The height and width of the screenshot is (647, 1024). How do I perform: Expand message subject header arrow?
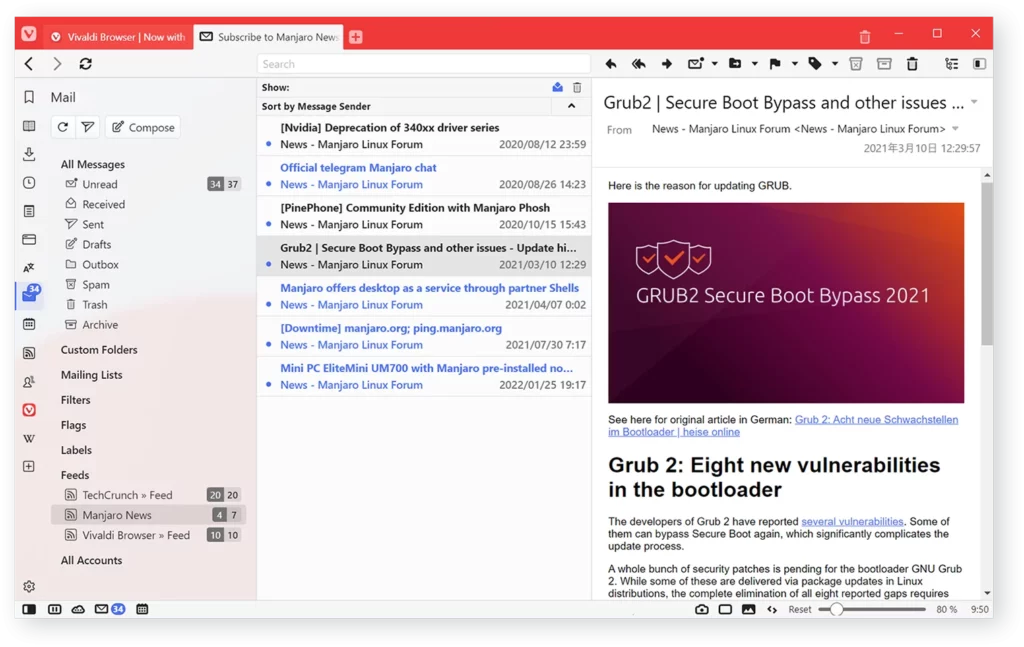(x=974, y=103)
